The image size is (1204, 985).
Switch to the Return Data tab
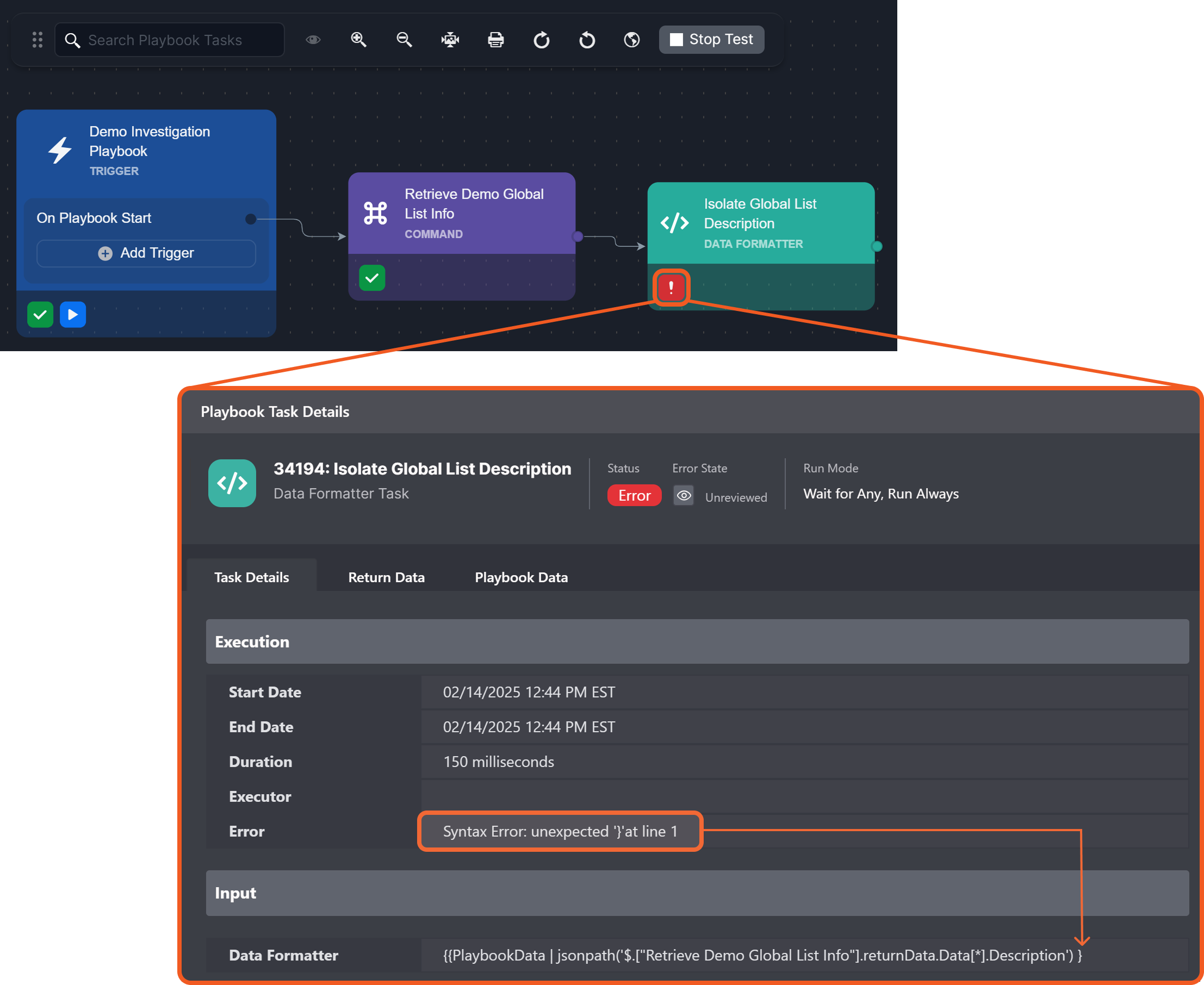(x=386, y=577)
